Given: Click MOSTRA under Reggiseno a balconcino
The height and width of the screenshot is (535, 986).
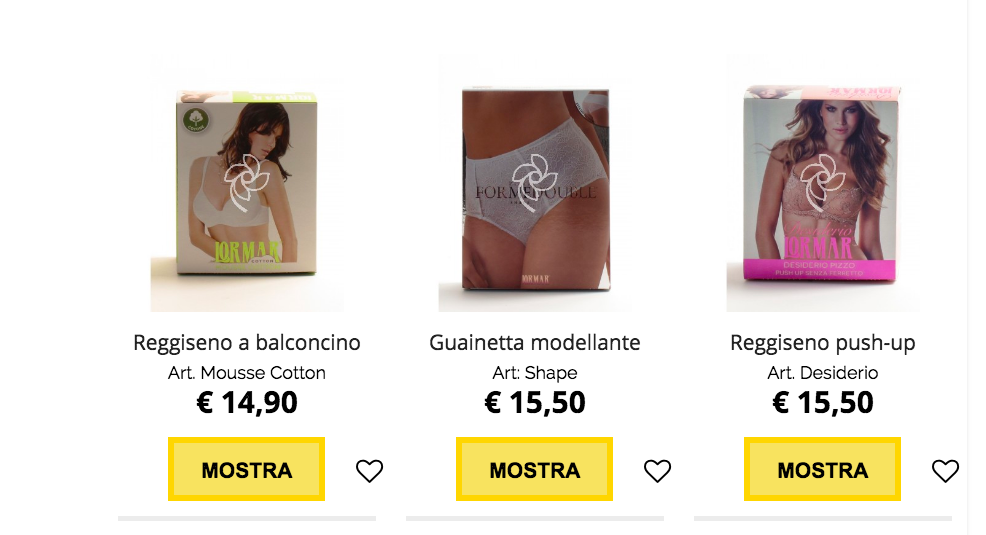Looking at the screenshot, I should point(246,469).
